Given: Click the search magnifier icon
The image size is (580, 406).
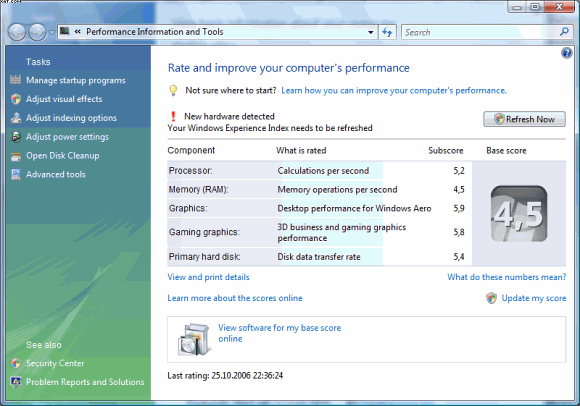Looking at the screenshot, I should tap(564, 32).
